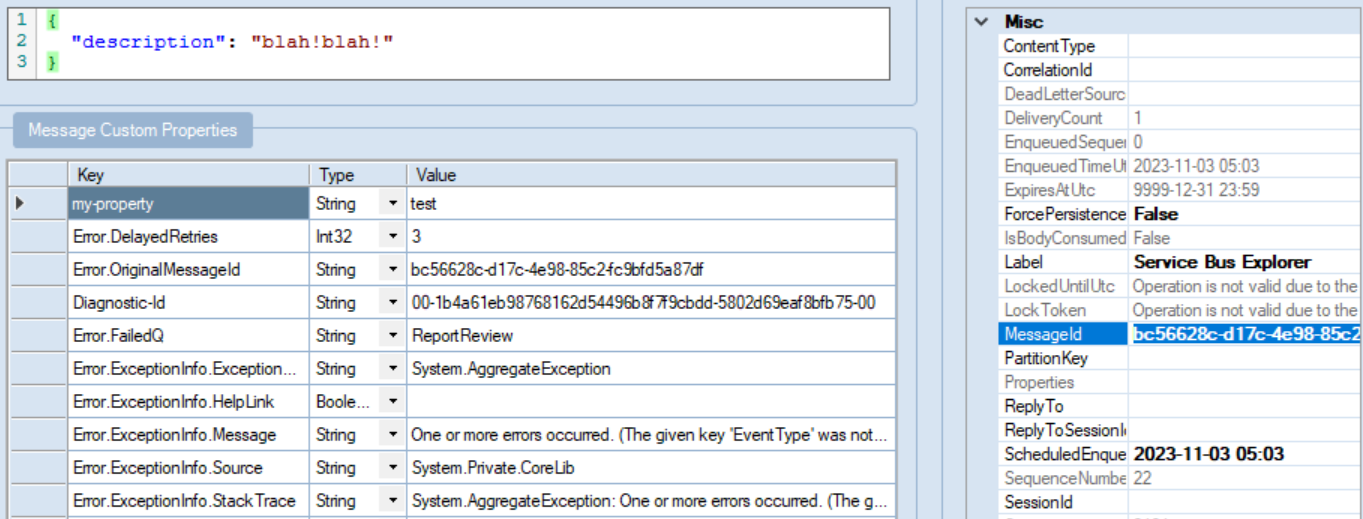This screenshot has height=519, width=1363.
Task: Click the highlighted MessageId value
Action: point(1245,334)
